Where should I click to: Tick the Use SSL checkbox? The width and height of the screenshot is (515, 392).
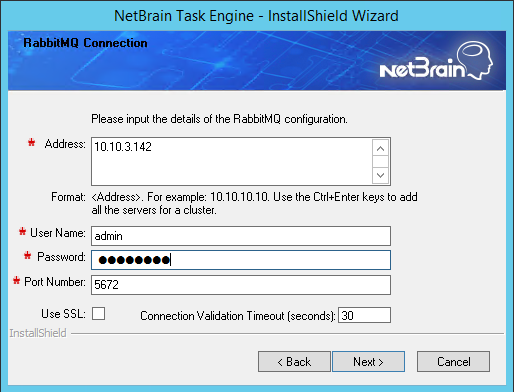[98, 314]
